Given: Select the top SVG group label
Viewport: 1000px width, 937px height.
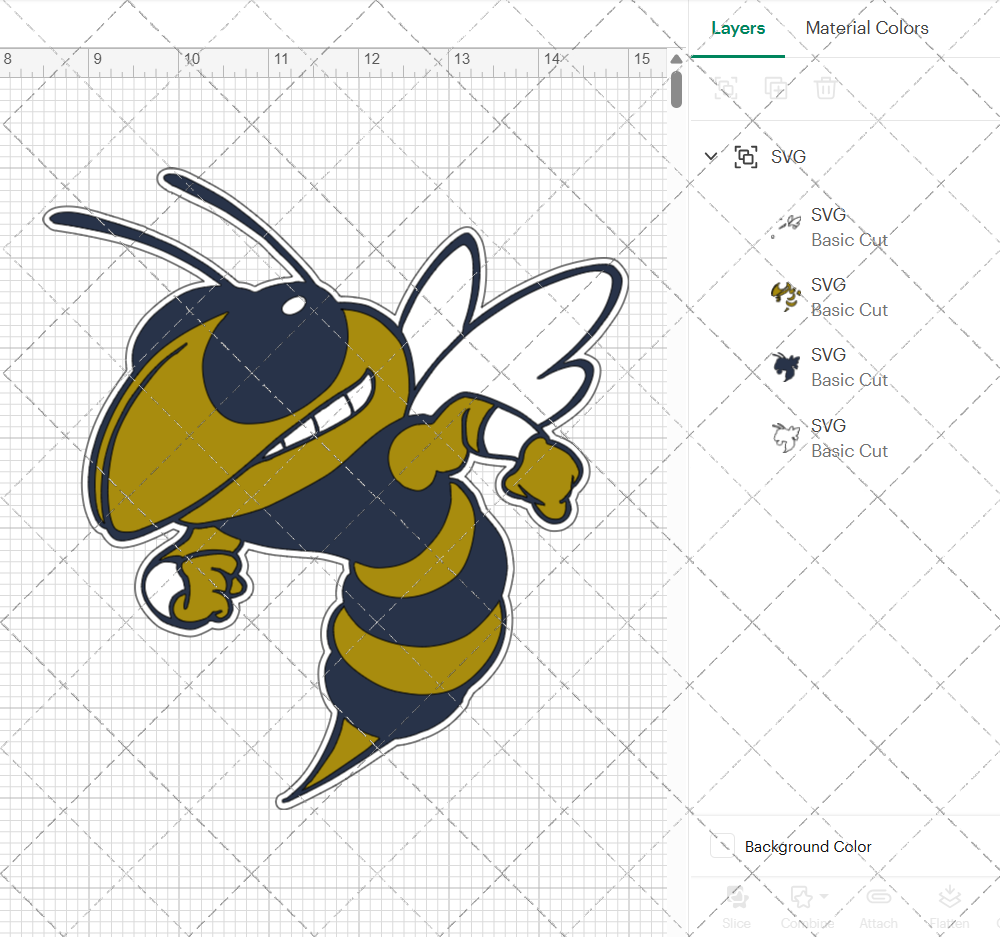Looking at the screenshot, I should pos(788,157).
